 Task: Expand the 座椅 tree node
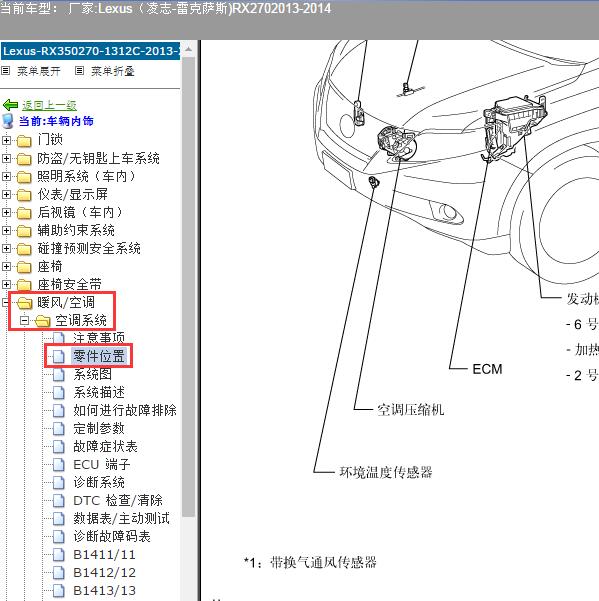tap(6, 266)
